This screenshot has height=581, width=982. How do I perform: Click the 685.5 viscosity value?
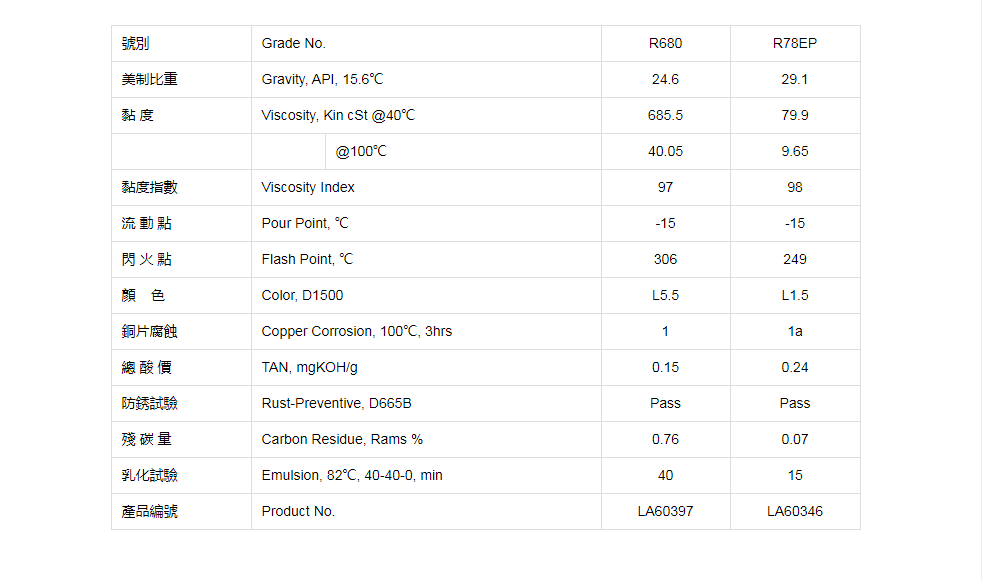click(x=665, y=115)
